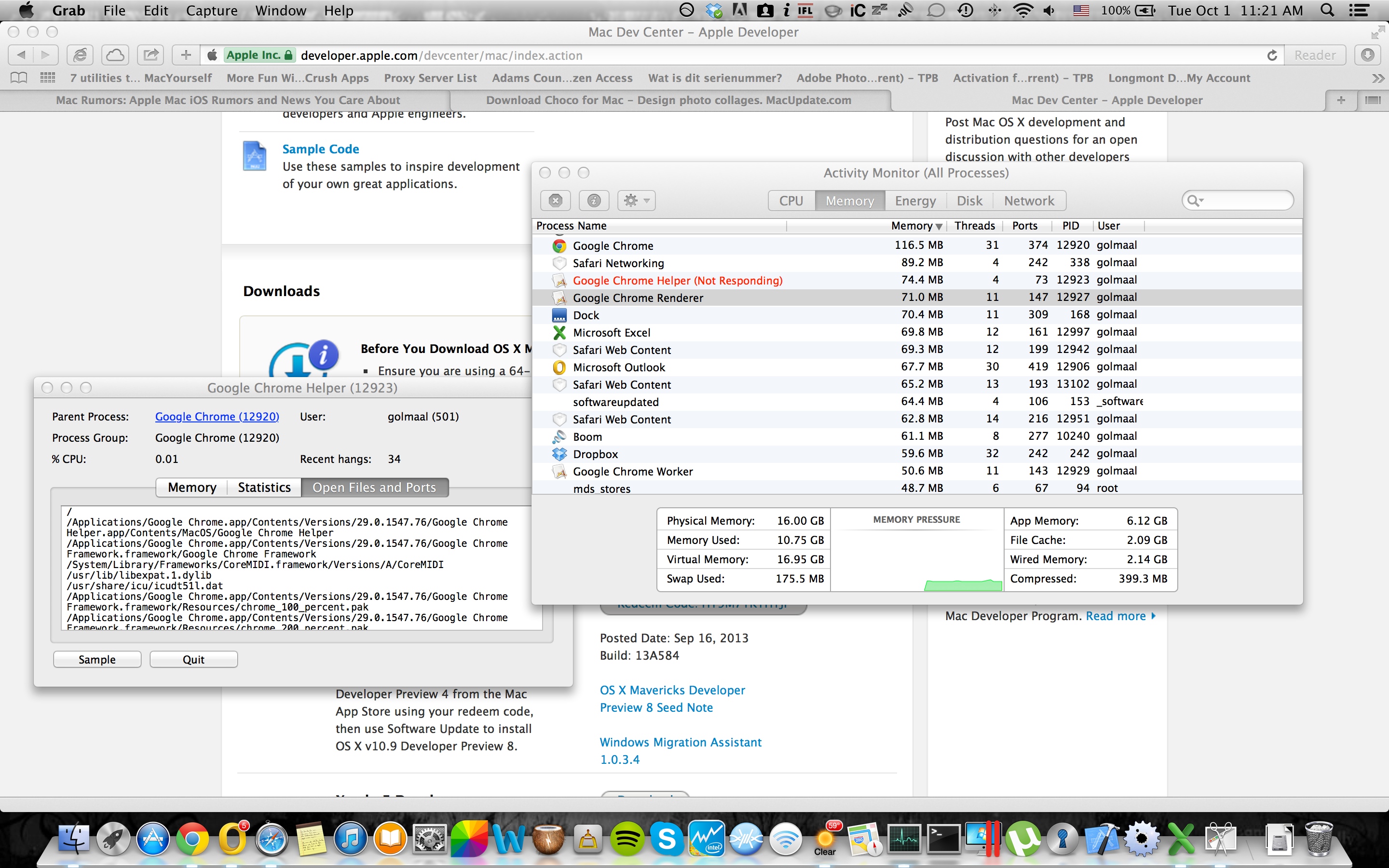The height and width of the screenshot is (868, 1389).
Task: Click the Wi-Fi status icon in menu bar
Action: pos(1022,10)
